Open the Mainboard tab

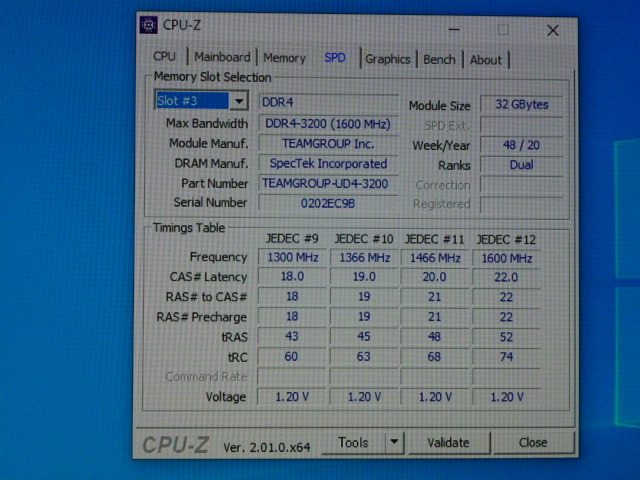(222, 57)
